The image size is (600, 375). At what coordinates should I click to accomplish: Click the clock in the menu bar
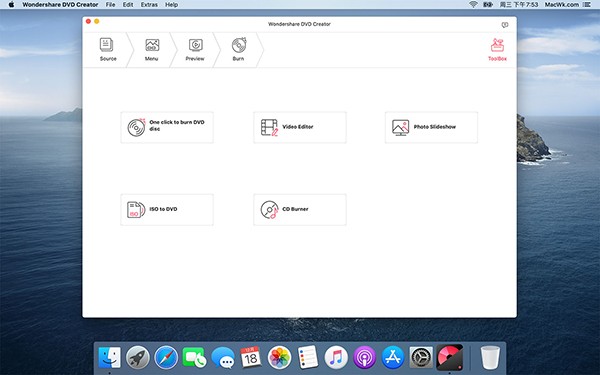tap(518, 5)
